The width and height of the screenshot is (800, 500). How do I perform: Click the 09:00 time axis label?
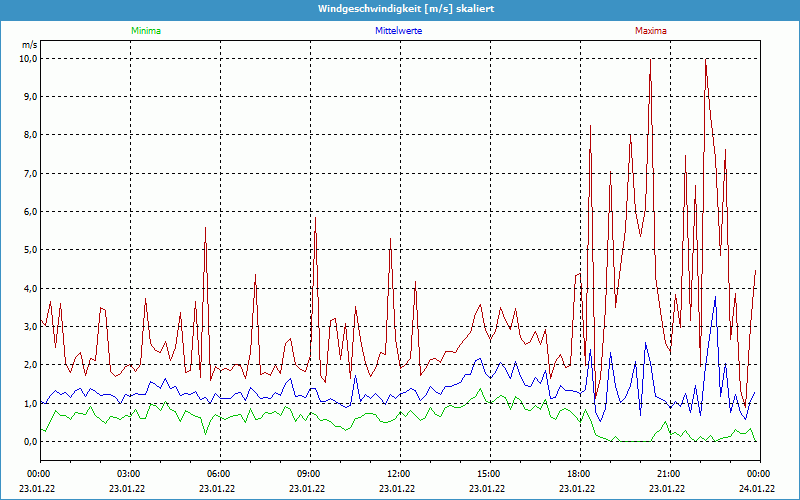310,474
